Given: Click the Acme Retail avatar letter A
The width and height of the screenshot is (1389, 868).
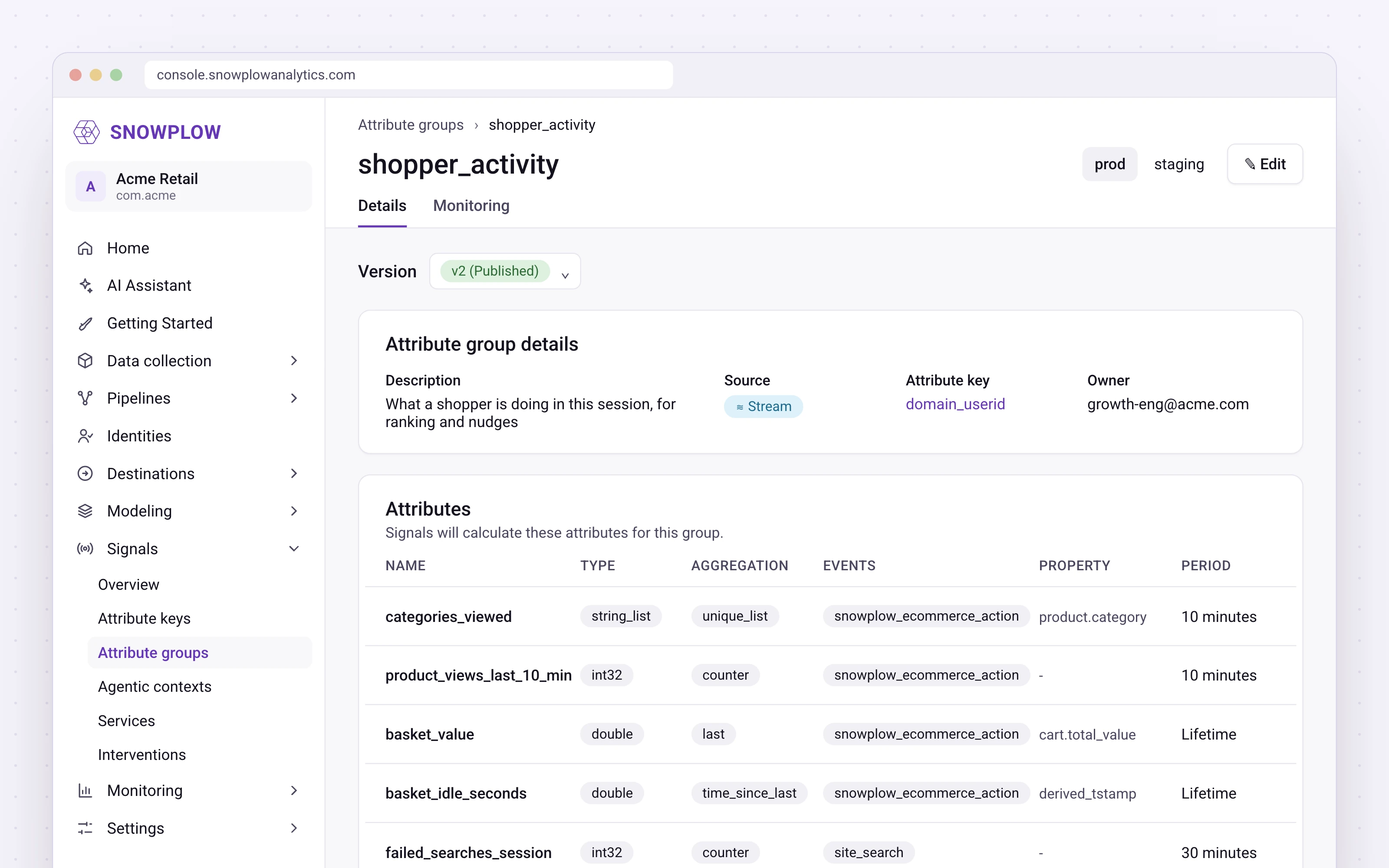Looking at the screenshot, I should [x=91, y=187].
